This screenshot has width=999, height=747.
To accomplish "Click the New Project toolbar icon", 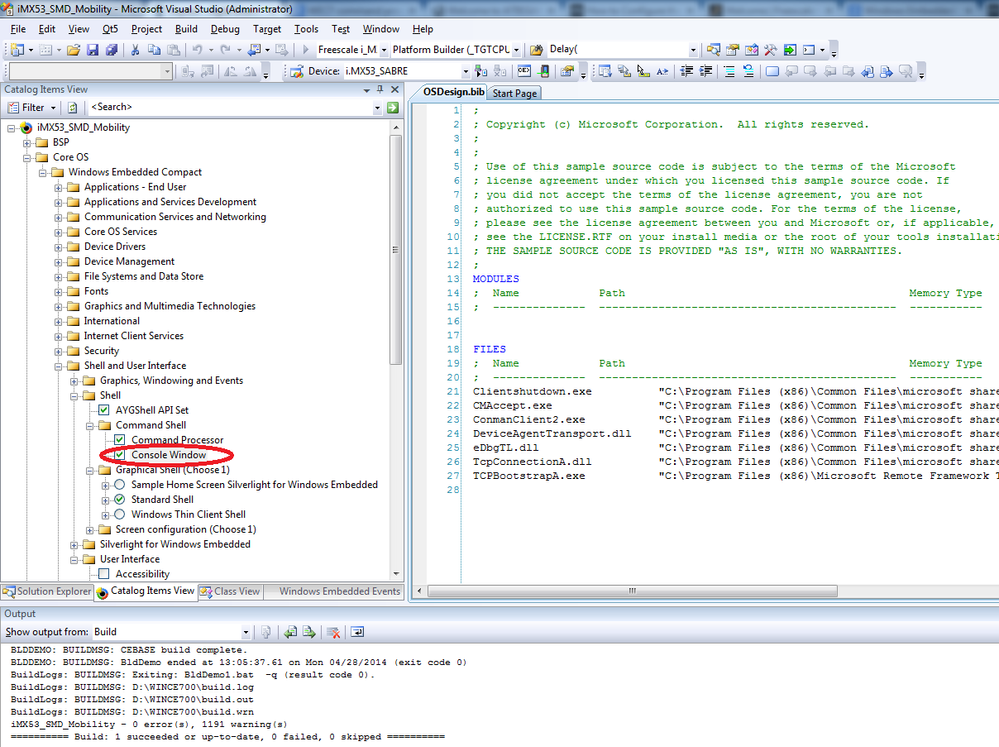I will (17, 50).
